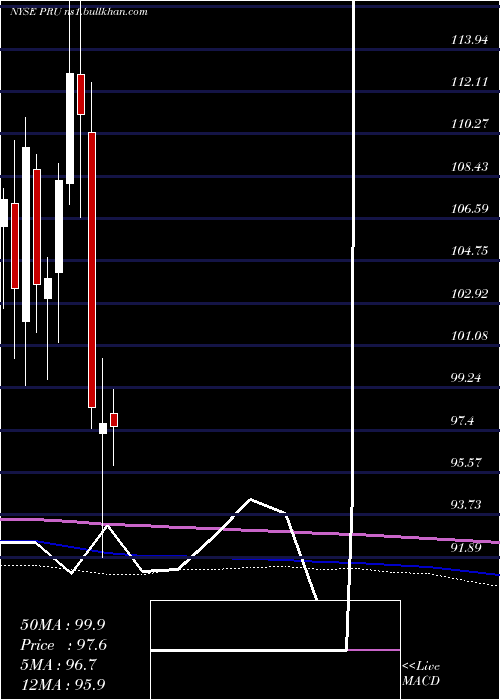Click the 99.24 price axis label
This screenshot has width=500, height=700.
(x=466, y=378)
